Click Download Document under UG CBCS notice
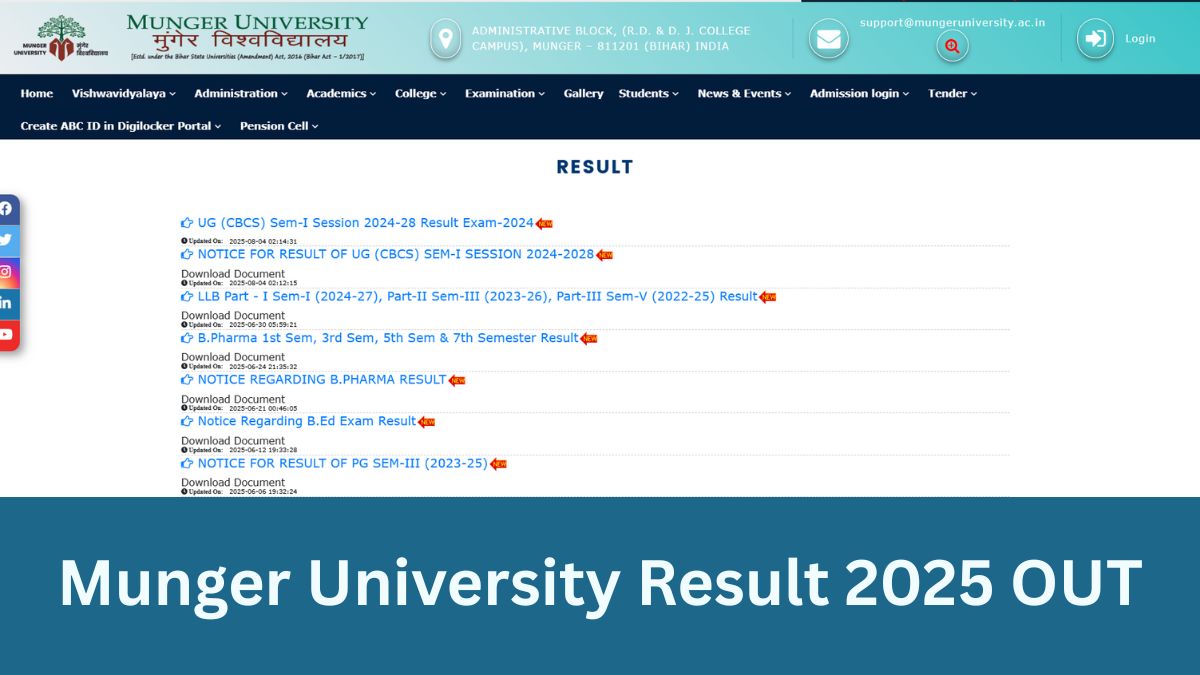Image resolution: width=1200 pixels, height=675 pixels. pyautogui.click(x=233, y=274)
